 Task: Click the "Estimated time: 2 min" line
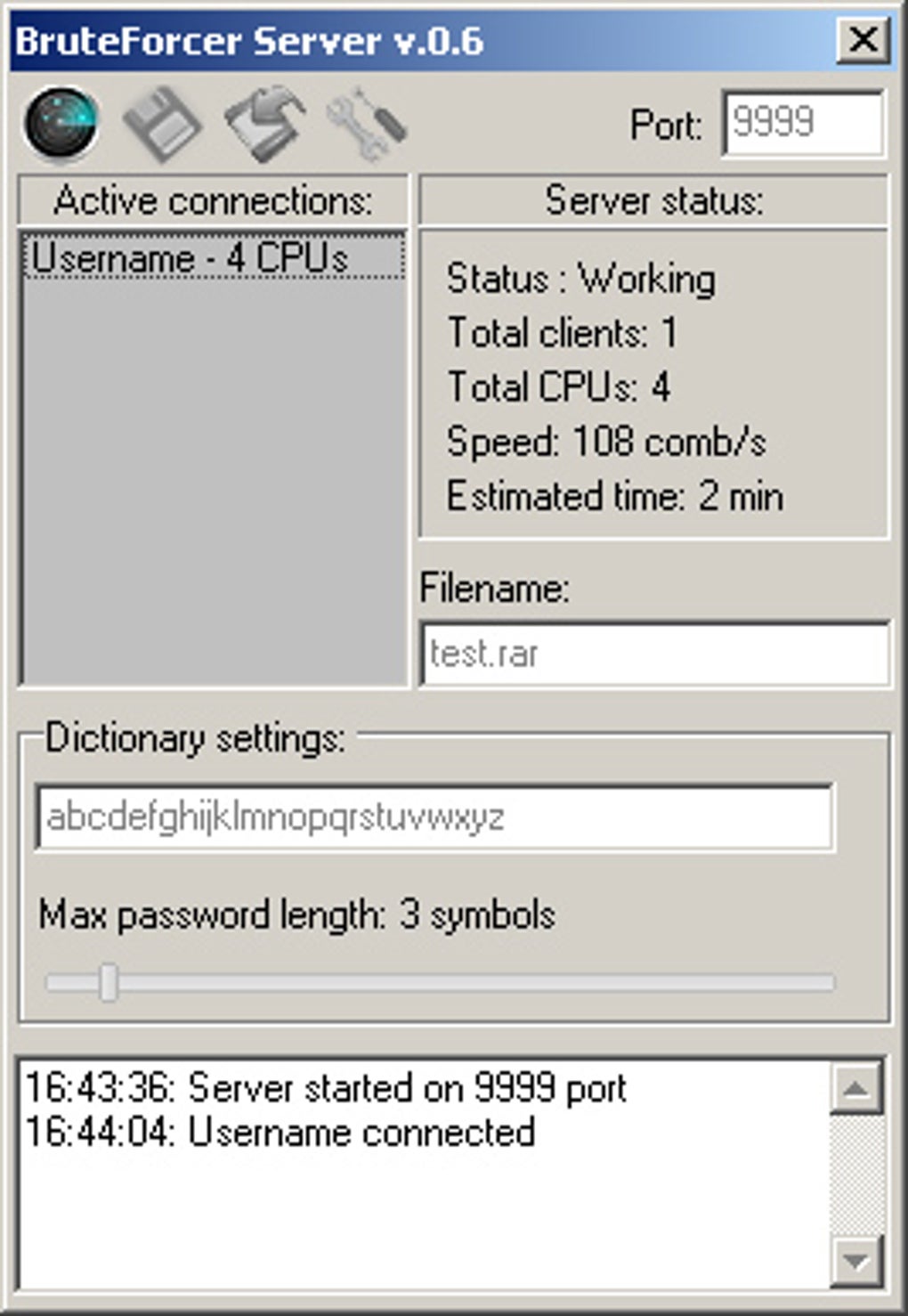click(614, 496)
